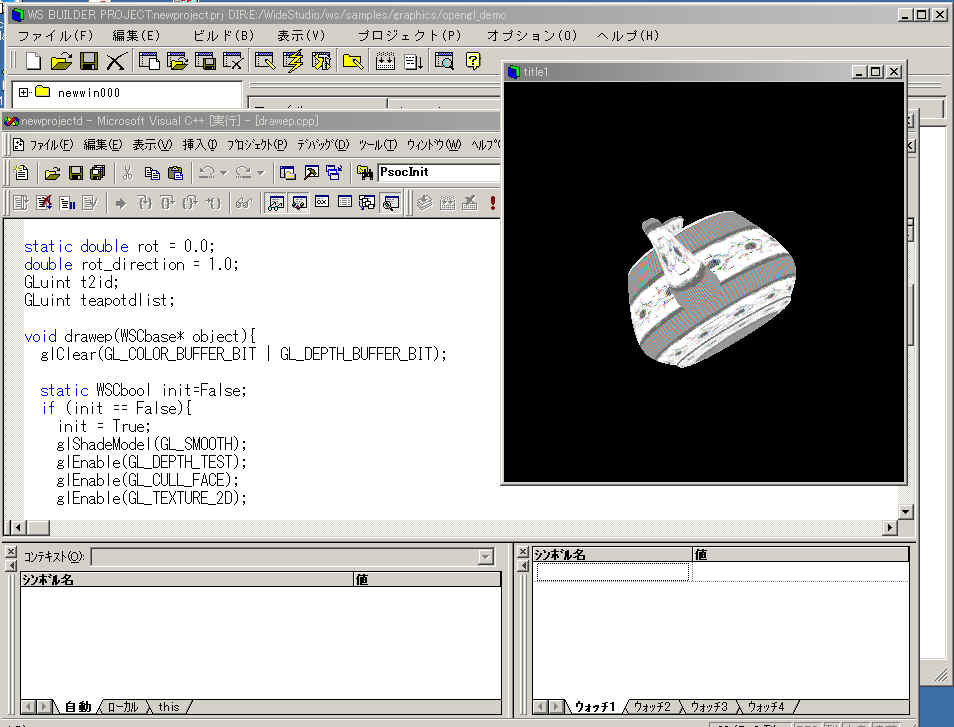Toggle the Watch window debug button
This screenshot has width=954, height=727.
(x=276, y=203)
